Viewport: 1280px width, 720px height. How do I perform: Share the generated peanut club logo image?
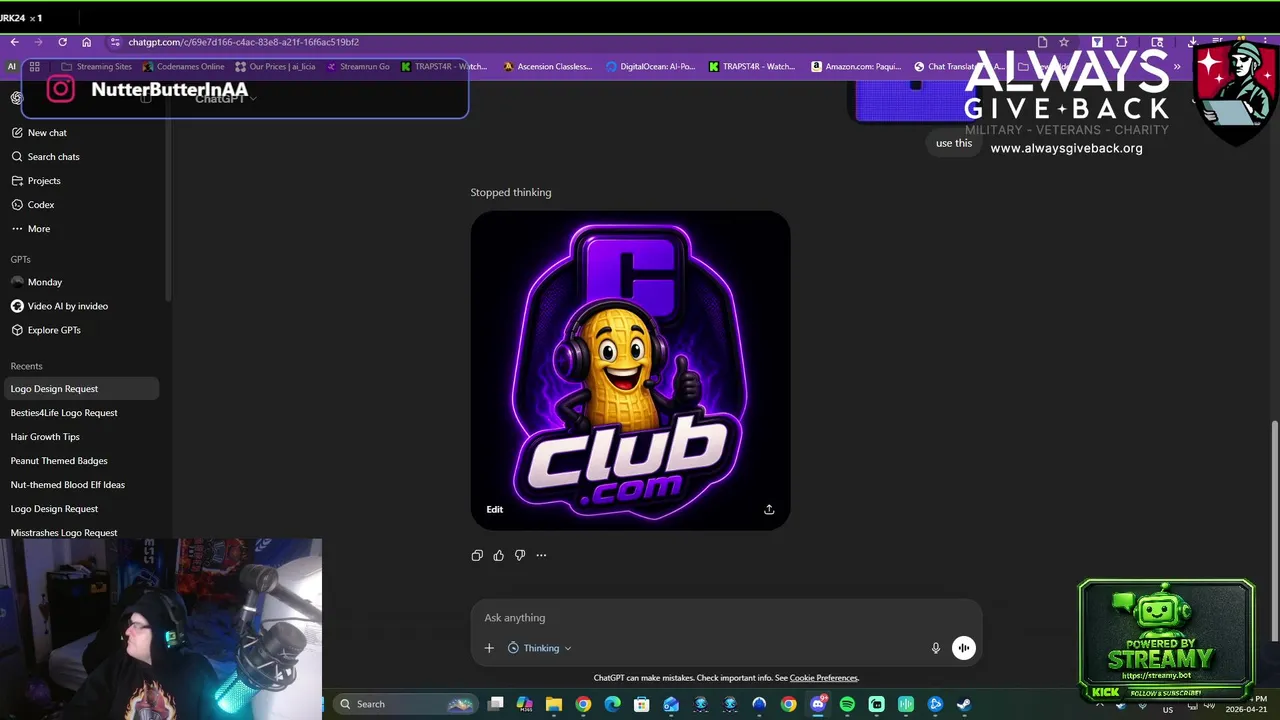[769, 509]
